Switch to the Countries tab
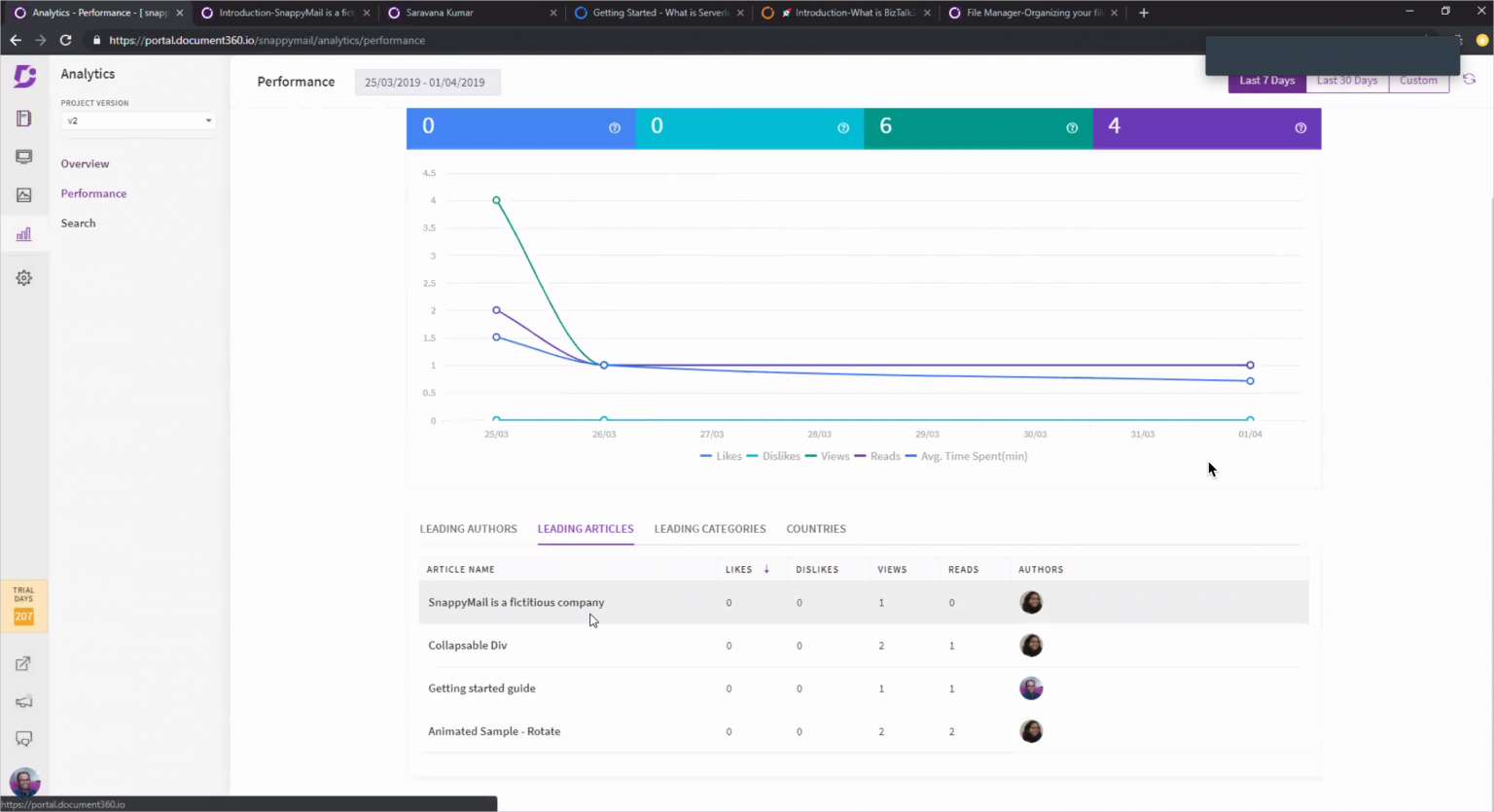Screen dimensions: 1494x812 (x=815, y=529)
